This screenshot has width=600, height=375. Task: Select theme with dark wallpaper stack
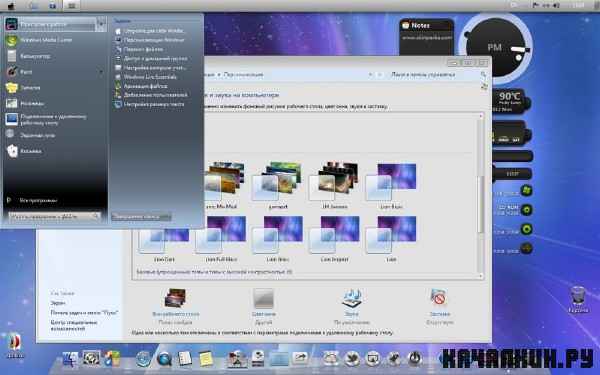(x=334, y=187)
